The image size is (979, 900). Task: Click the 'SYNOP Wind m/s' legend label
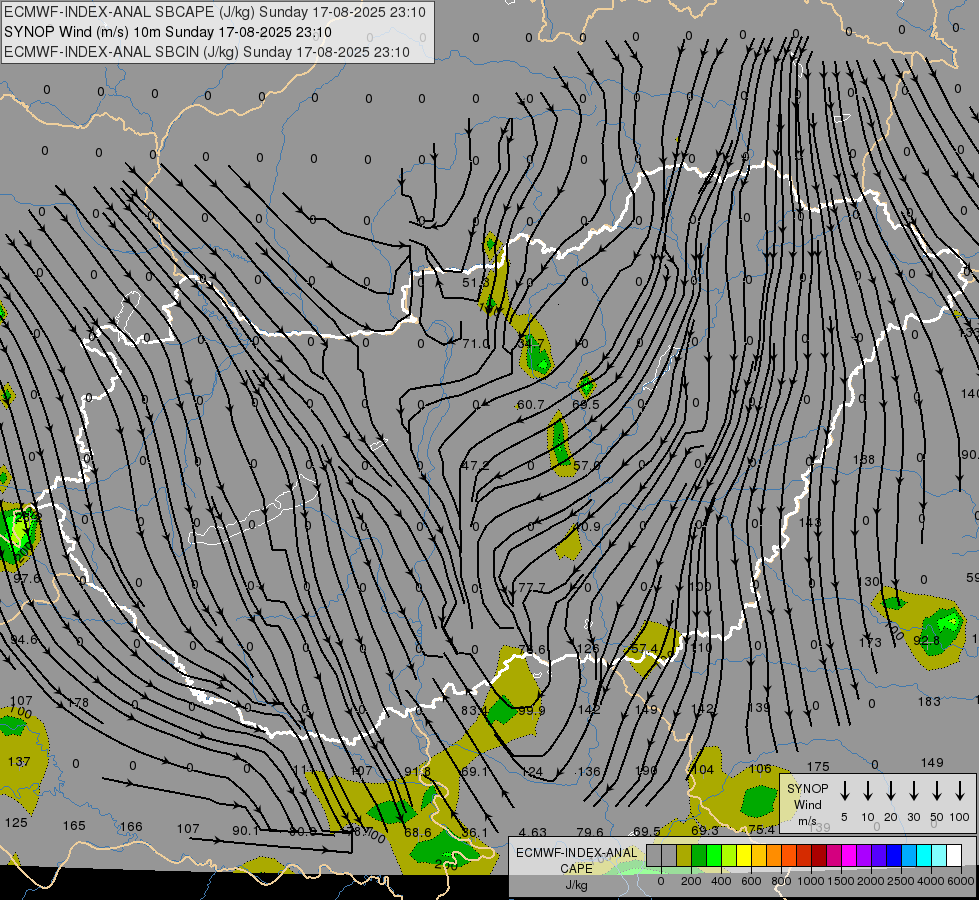807,804
